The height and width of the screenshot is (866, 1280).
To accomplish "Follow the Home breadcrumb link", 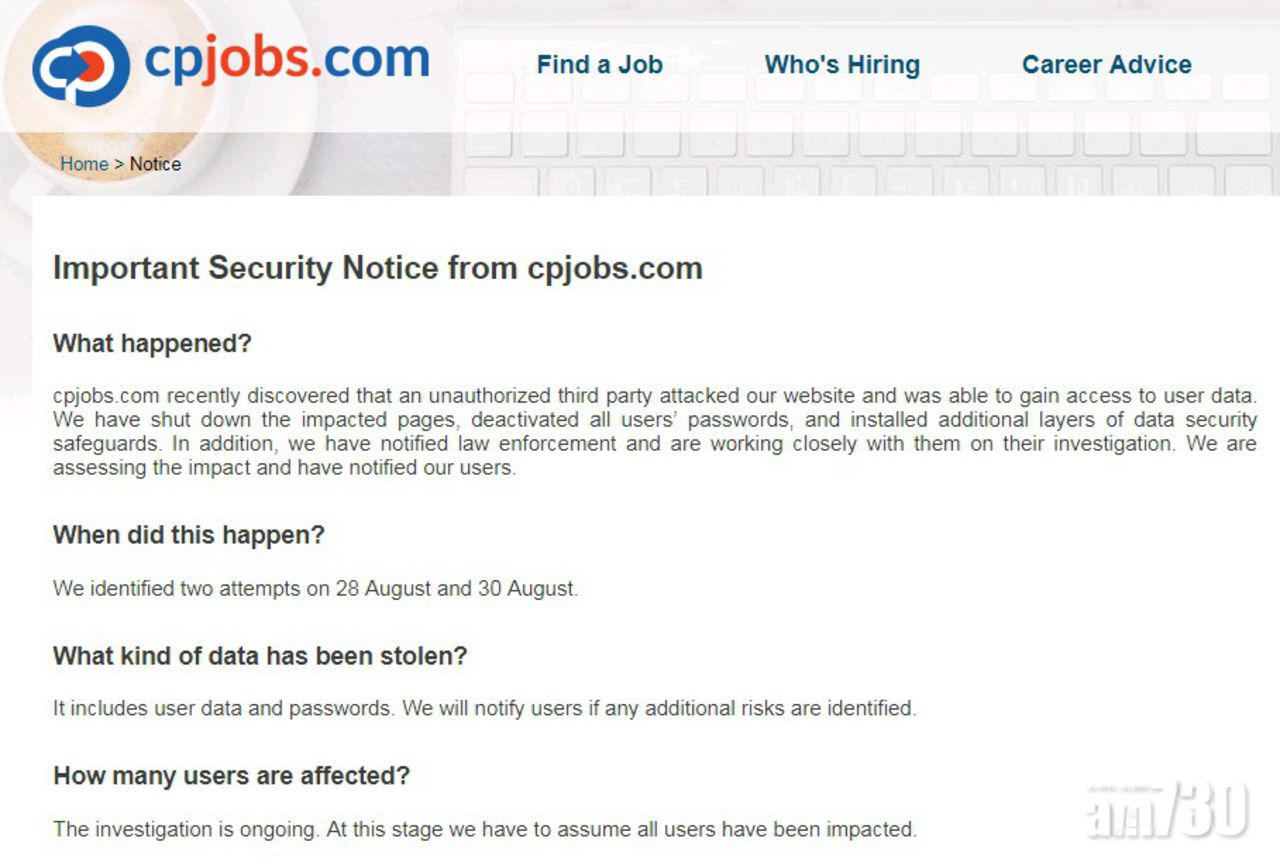I will pos(84,164).
